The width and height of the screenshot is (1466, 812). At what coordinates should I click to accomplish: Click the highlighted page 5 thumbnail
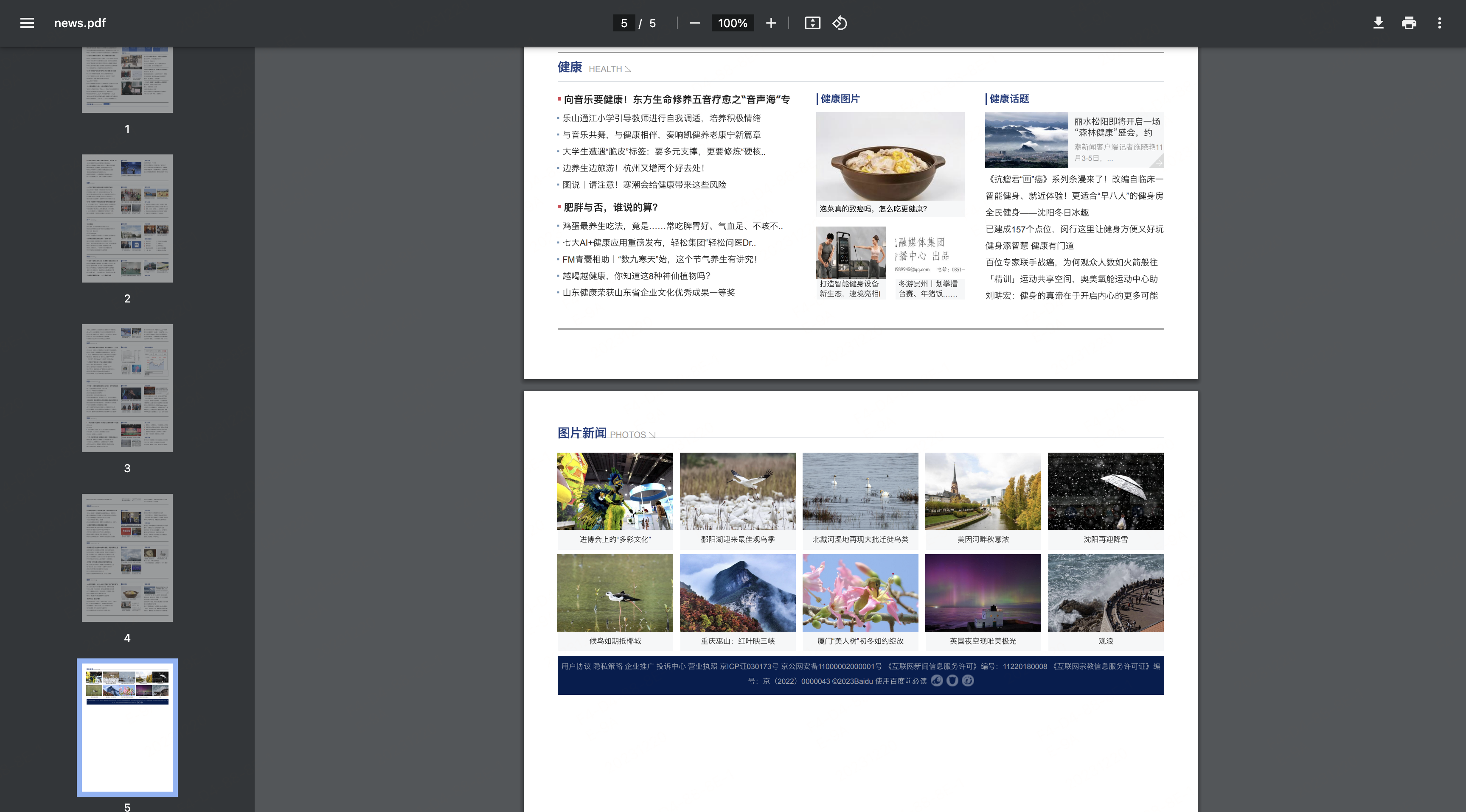[x=127, y=727]
